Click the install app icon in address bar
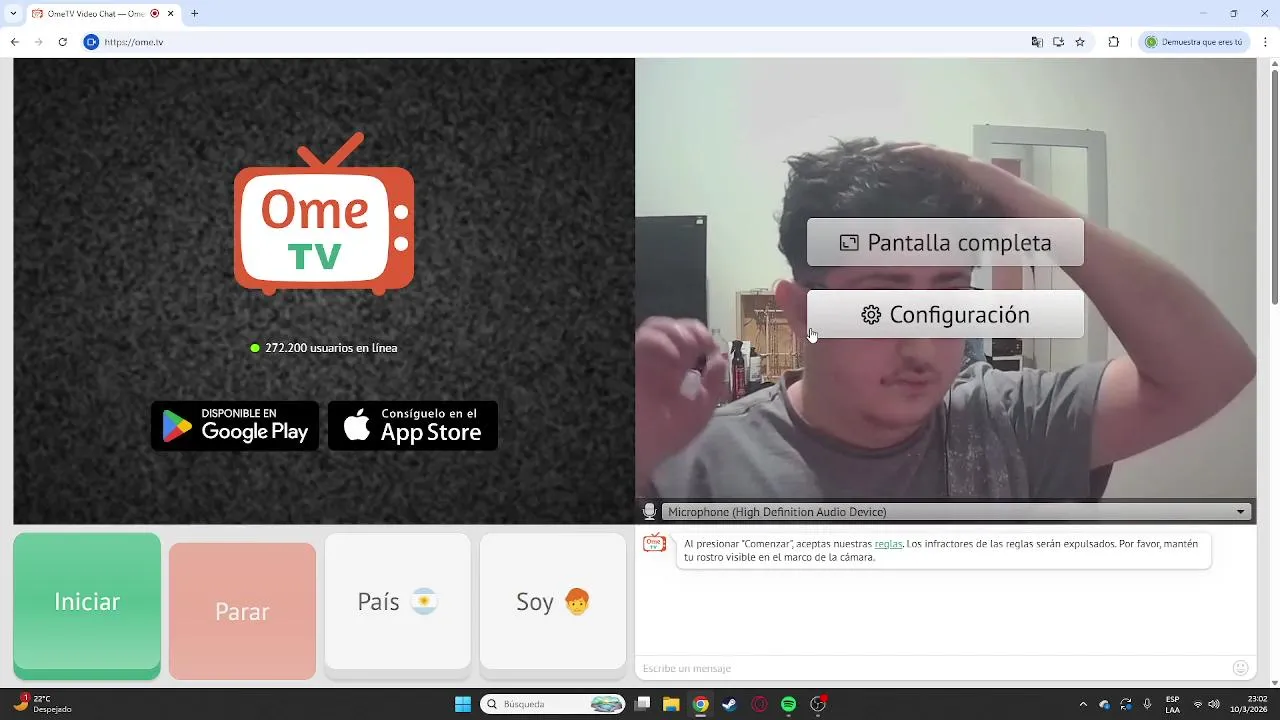The image size is (1280, 720). coord(1058,42)
